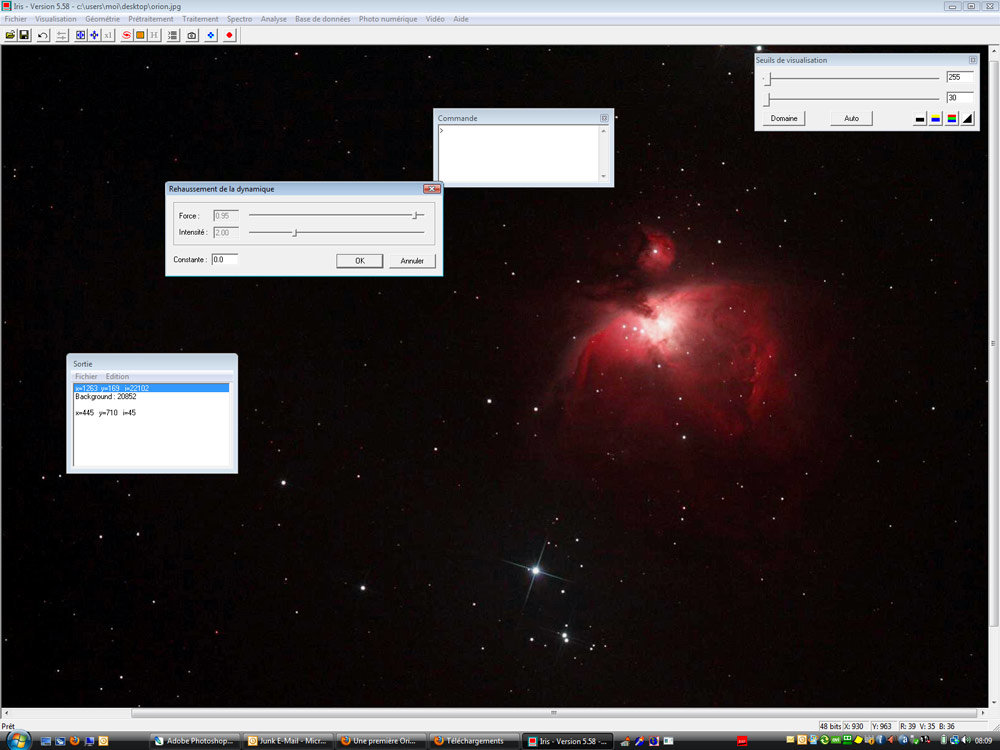Click the taskbar clock showing 08:09
The height and width of the screenshot is (750, 1000).
(x=983, y=741)
